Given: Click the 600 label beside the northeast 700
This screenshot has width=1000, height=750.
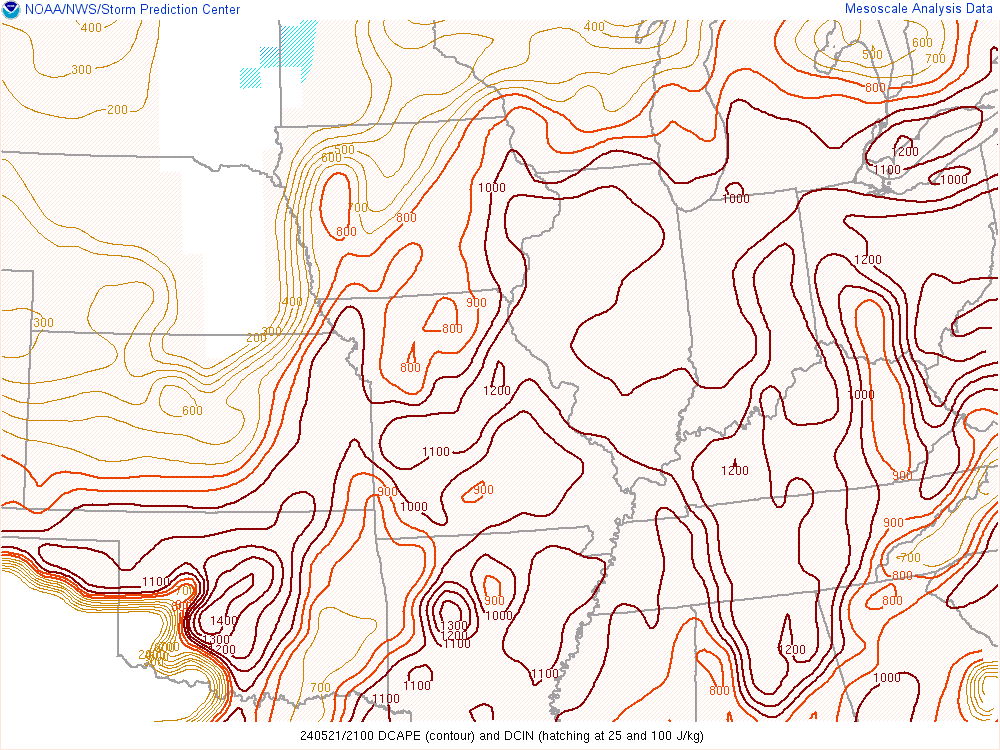Looking at the screenshot, I should point(922,43).
